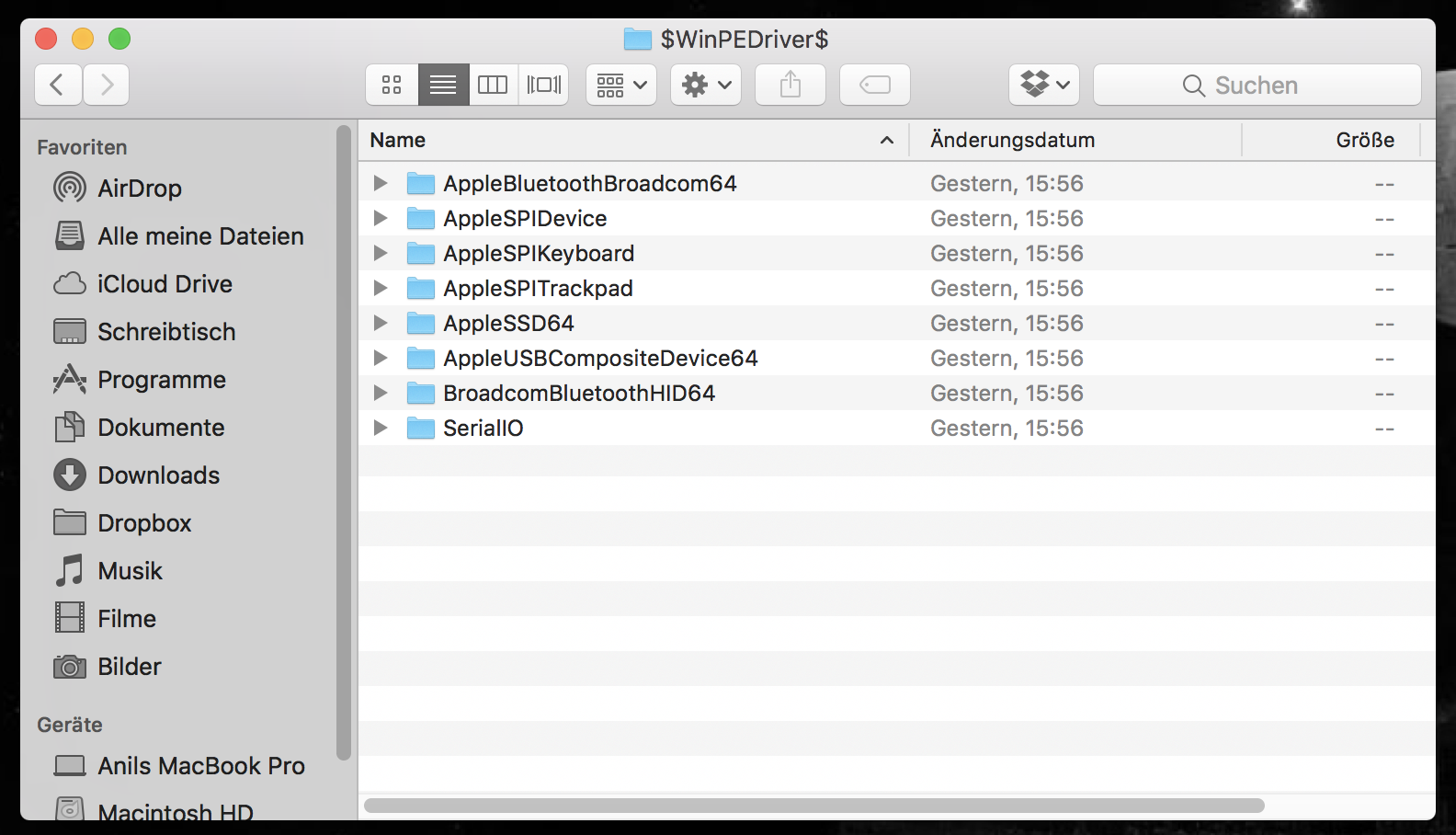The image size is (1456, 835).
Task: Expand the AppleSPIDevice folder
Action: tap(380, 218)
